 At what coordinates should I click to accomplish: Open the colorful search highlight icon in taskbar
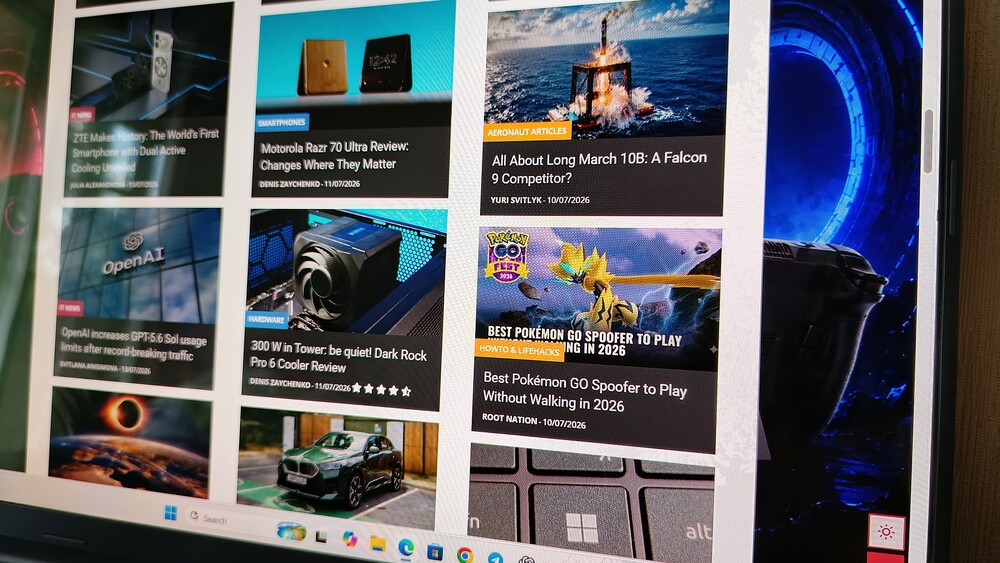coord(291,530)
